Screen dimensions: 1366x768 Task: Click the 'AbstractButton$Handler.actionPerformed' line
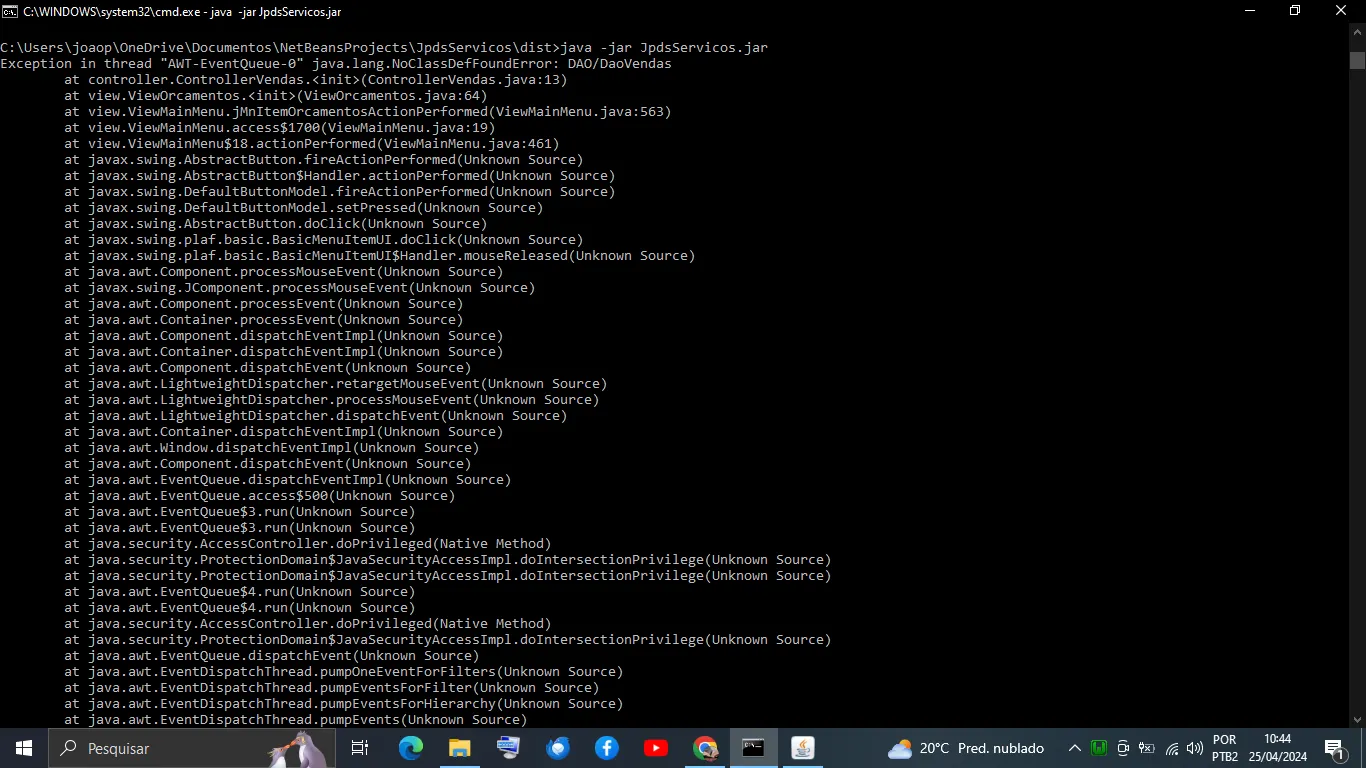[340, 176]
